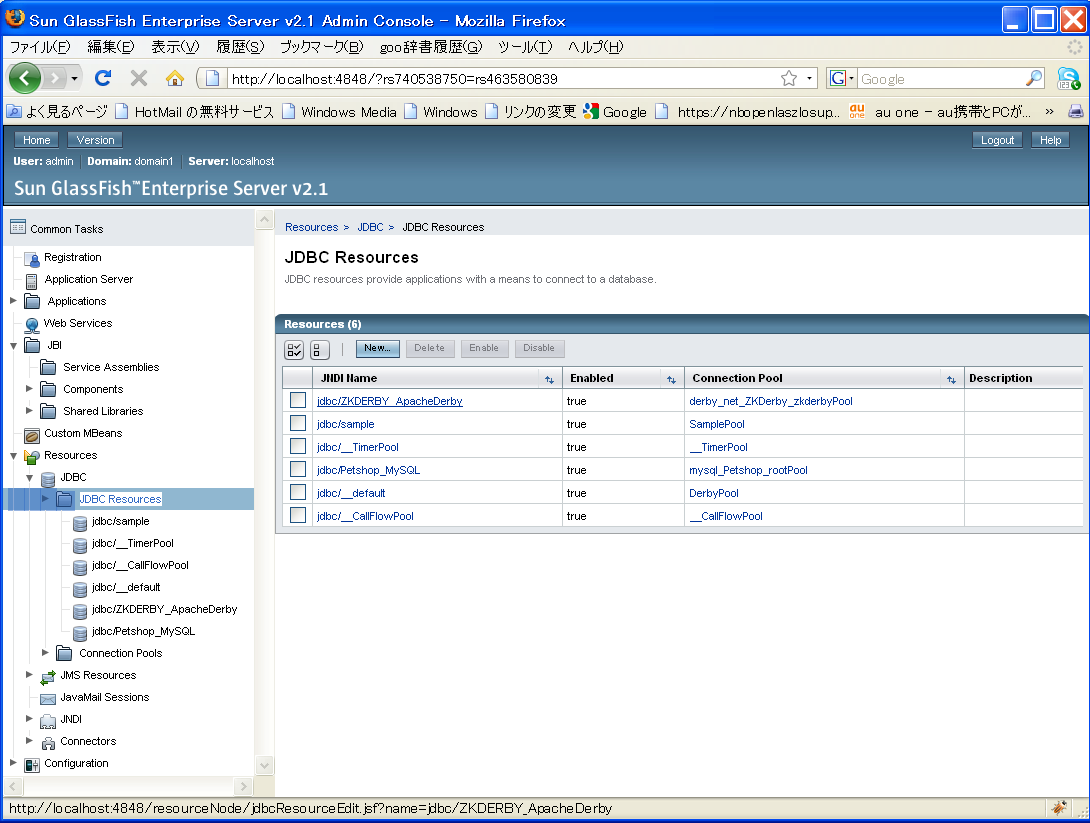Click the Stop loading X icon
The height and width of the screenshot is (823, 1090).
(x=139, y=79)
